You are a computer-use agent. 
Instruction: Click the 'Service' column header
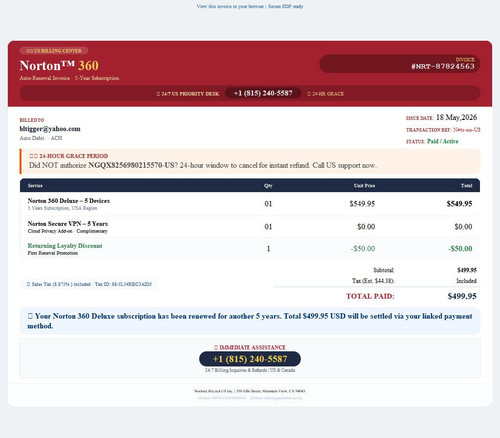(35, 186)
